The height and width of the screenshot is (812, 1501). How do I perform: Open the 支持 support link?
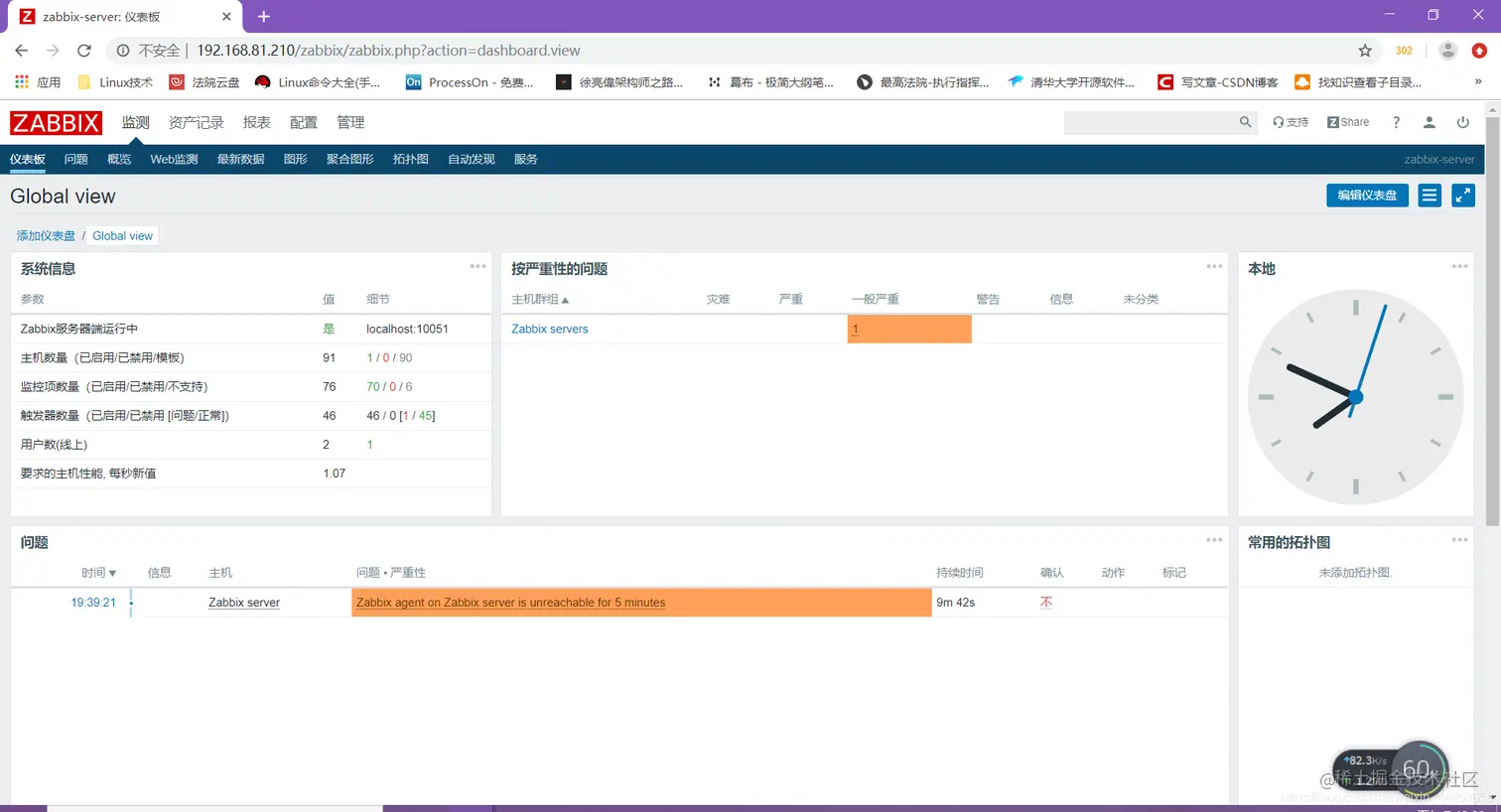tap(1291, 122)
